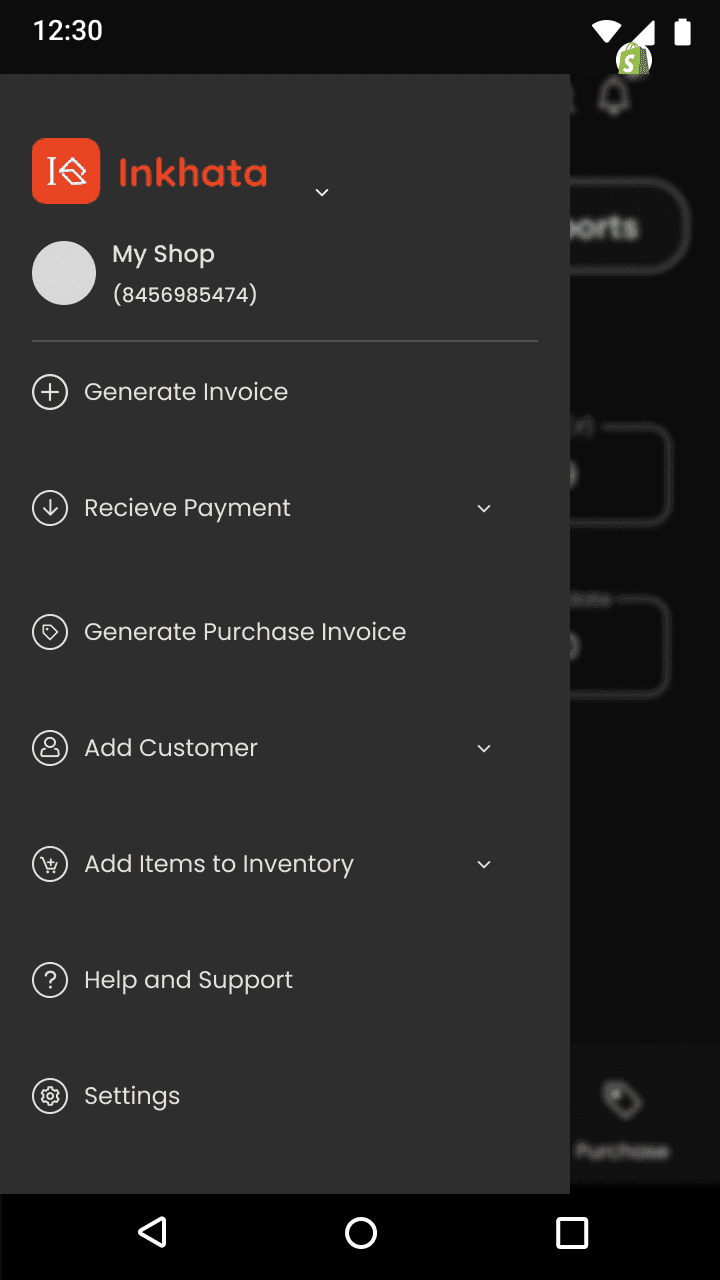Click the Settings gear icon
This screenshot has width=720, height=1280.
click(50, 1096)
